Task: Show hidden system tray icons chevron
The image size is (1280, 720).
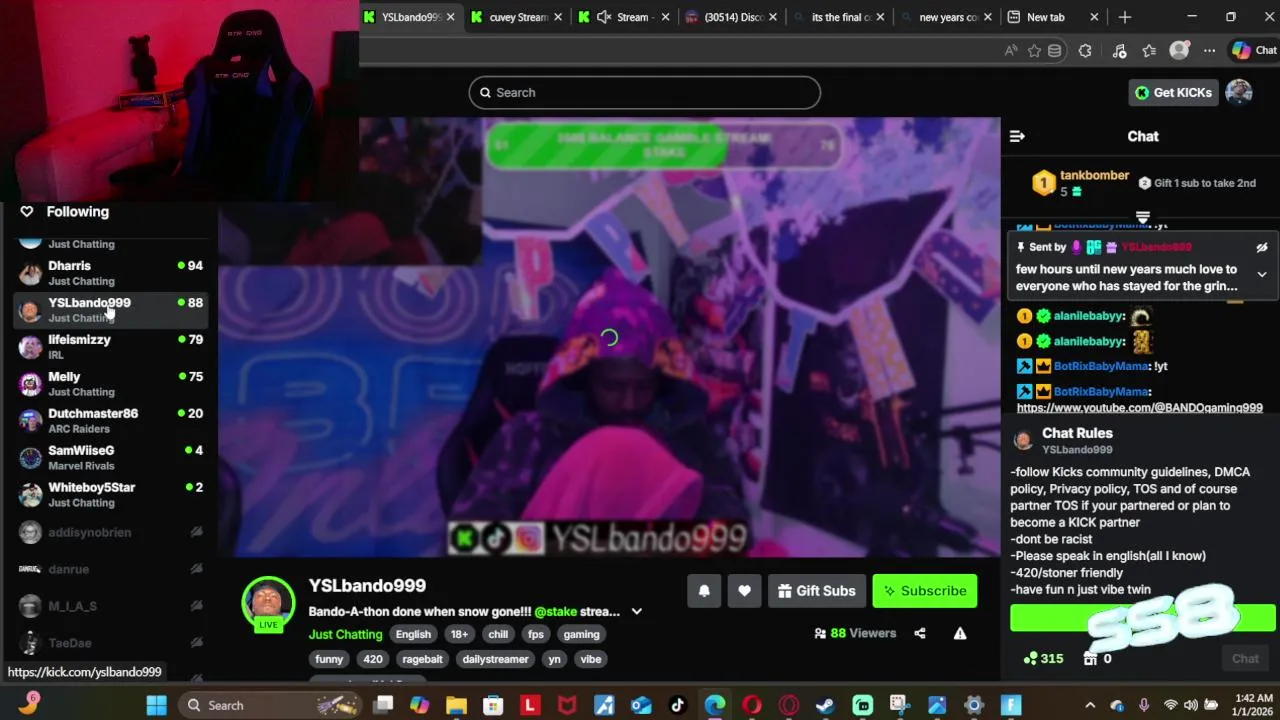Action: click(1090, 705)
